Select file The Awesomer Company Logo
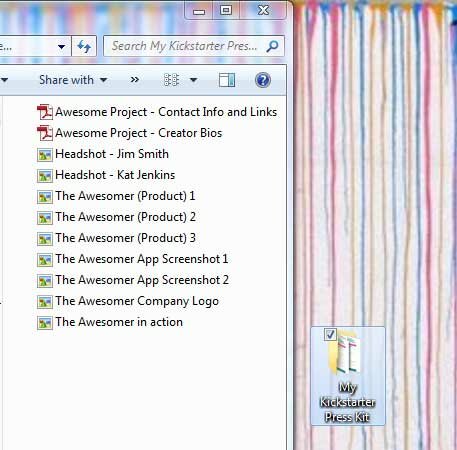 pos(128,301)
